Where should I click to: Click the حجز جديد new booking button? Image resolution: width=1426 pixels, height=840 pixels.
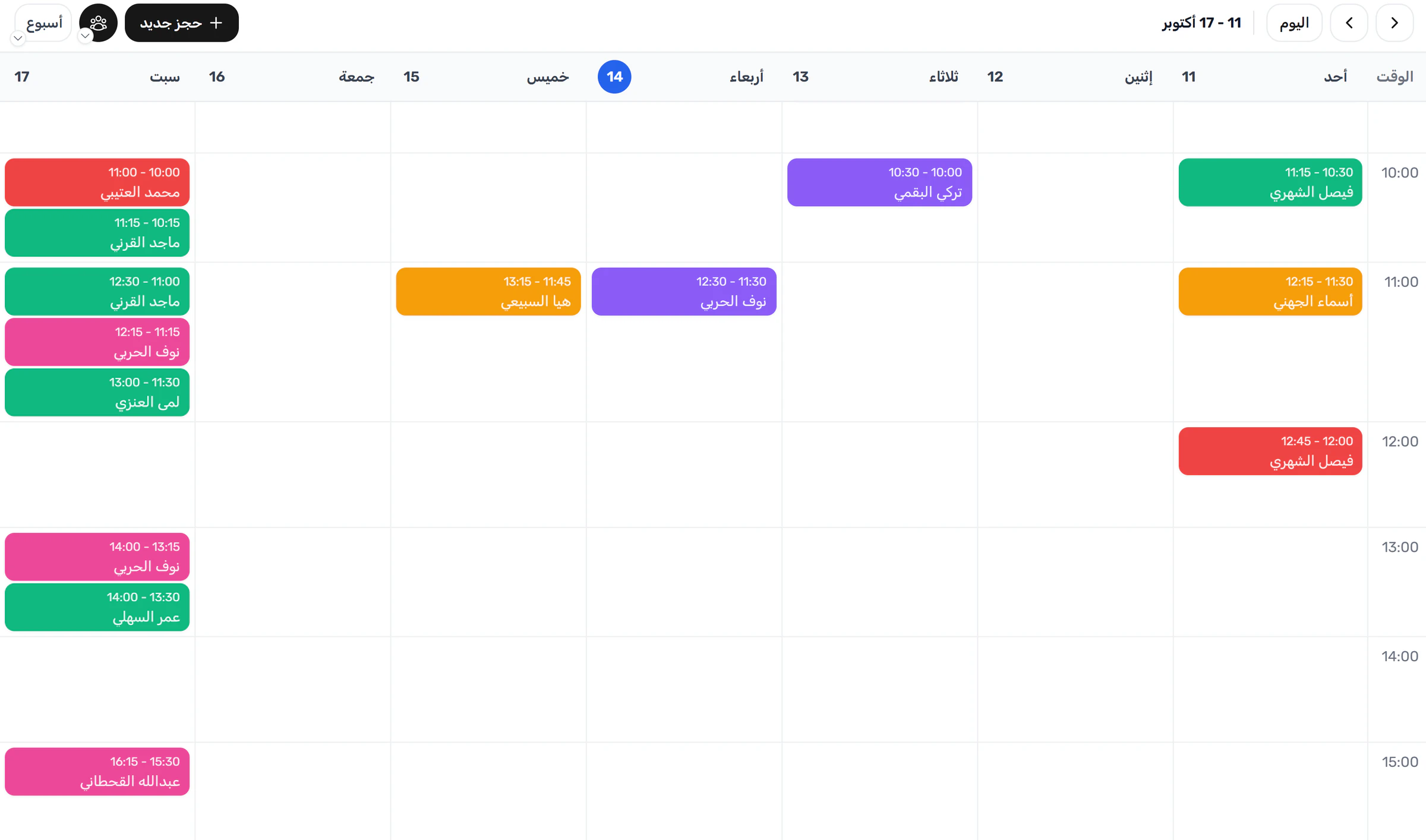click(182, 23)
